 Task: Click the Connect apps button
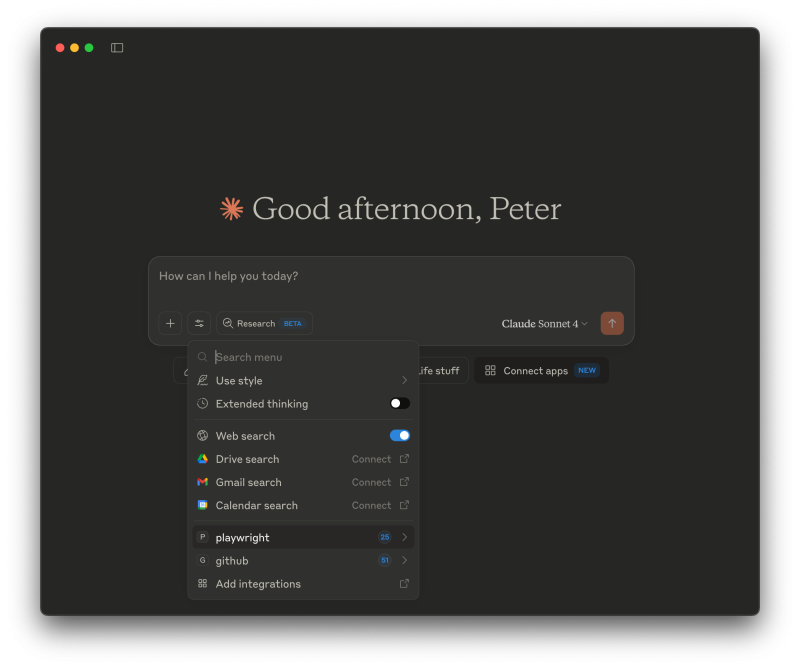pyautogui.click(x=541, y=370)
